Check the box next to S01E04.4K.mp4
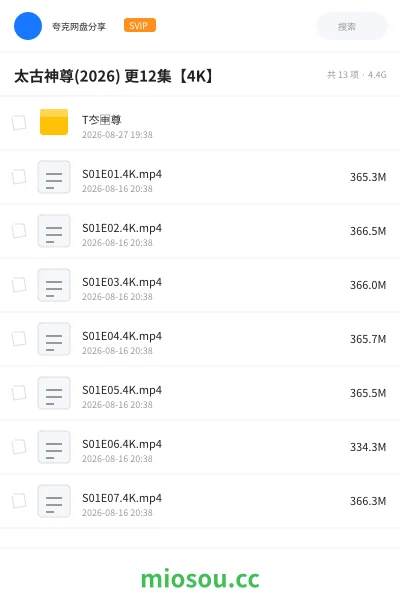Image resolution: width=400 pixels, height=600 pixels. pyautogui.click(x=19, y=339)
